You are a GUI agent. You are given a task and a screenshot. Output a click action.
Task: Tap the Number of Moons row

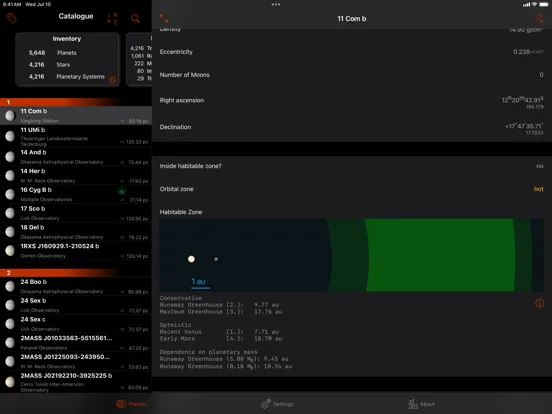pos(352,75)
